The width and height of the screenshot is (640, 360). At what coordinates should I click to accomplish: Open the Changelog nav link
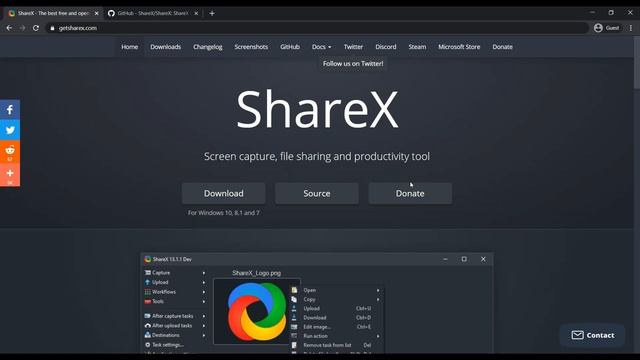(x=208, y=47)
